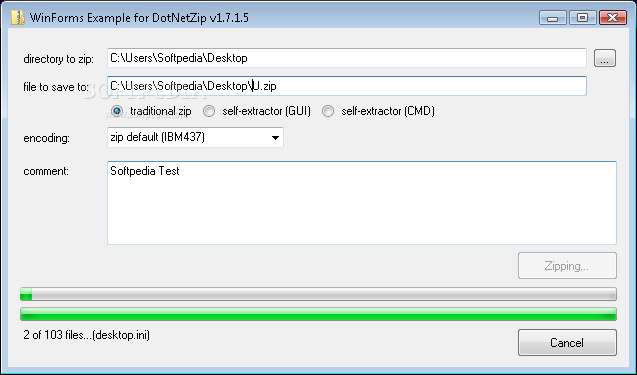Open the browse button for directory to zip

coord(605,58)
